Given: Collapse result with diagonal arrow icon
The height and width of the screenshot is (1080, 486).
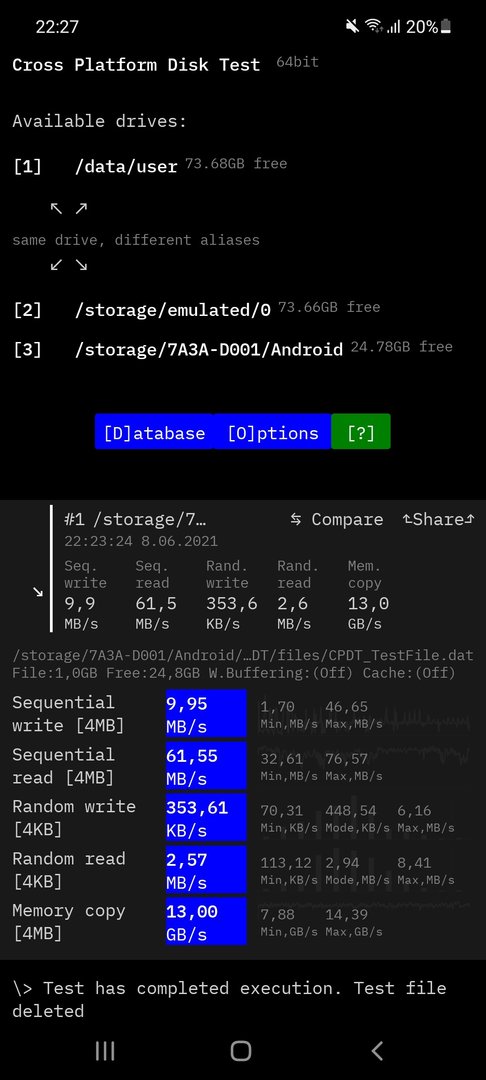Looking at the screenshot, I should [x=38, y=592].
